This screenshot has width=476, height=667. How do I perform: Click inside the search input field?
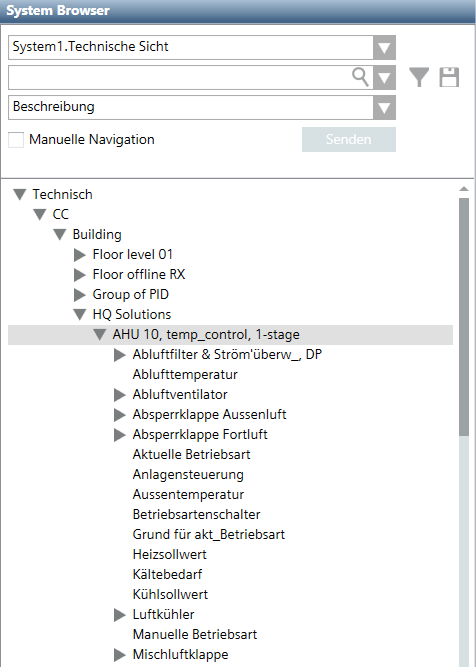180,77
